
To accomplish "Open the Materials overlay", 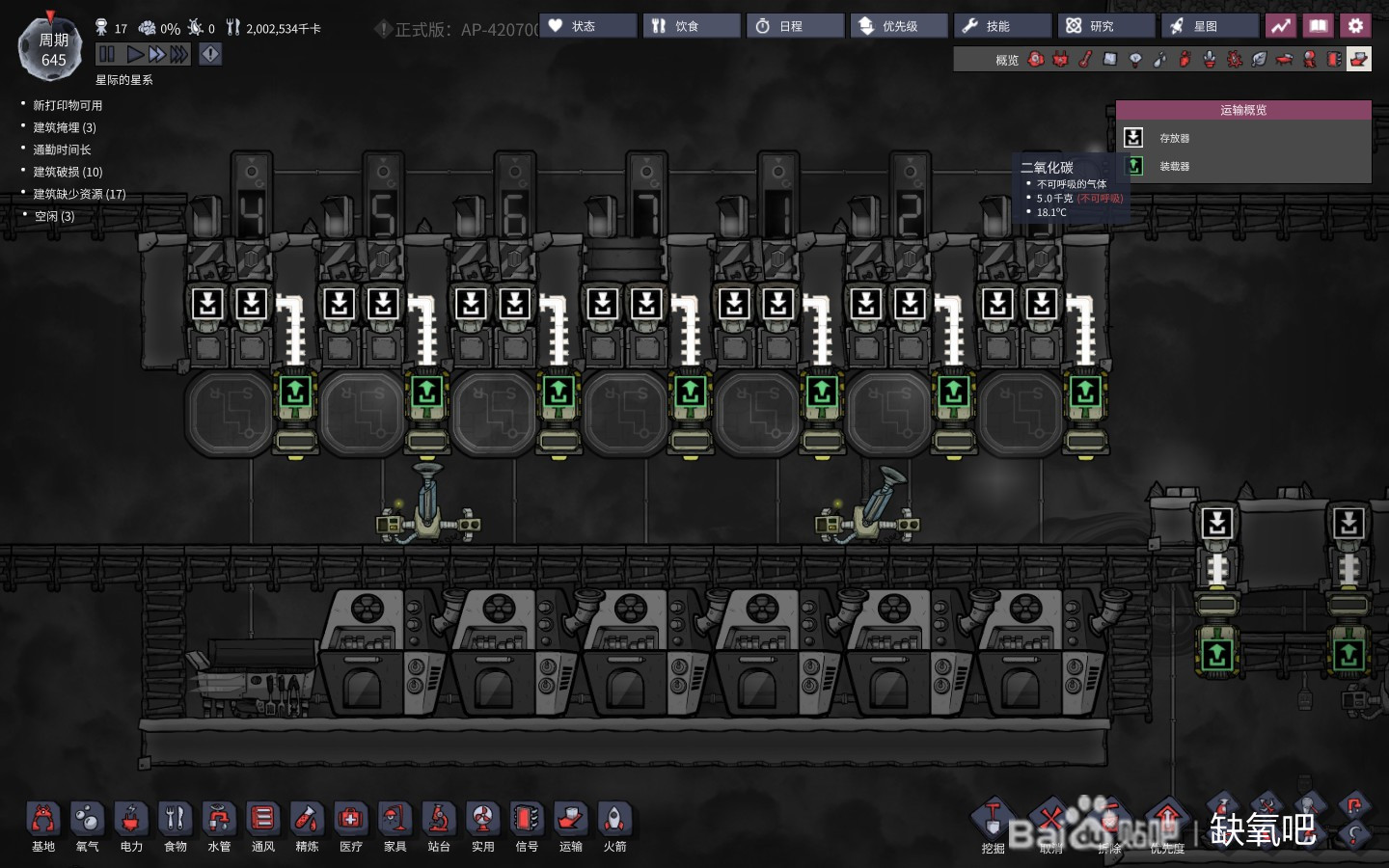I will [x=1110, y=60].
